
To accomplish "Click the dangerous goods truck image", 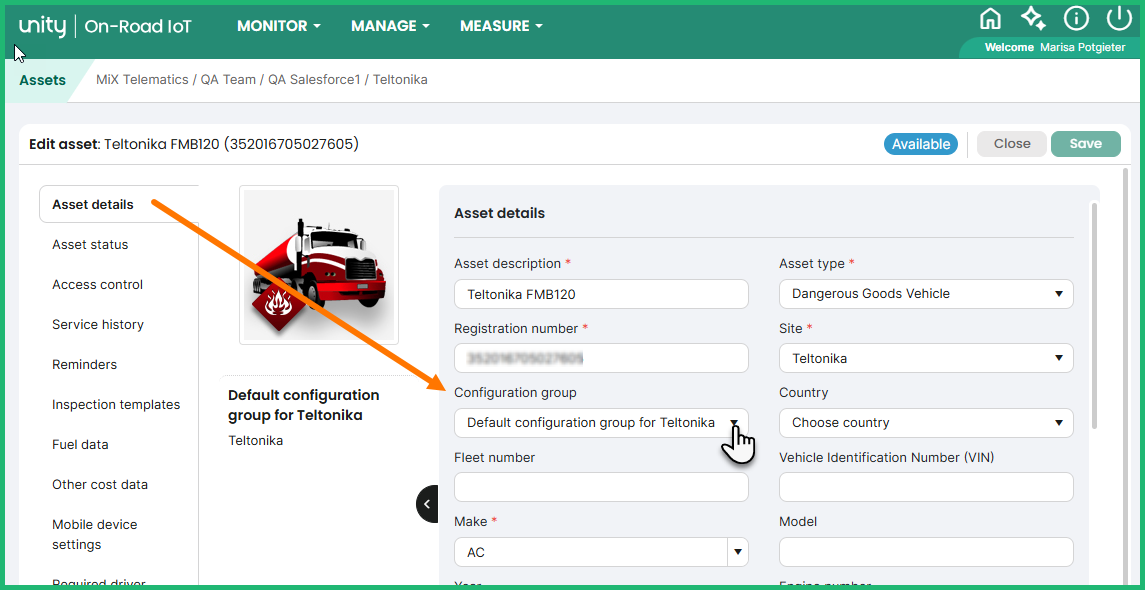I will click(x=319, y=264).
